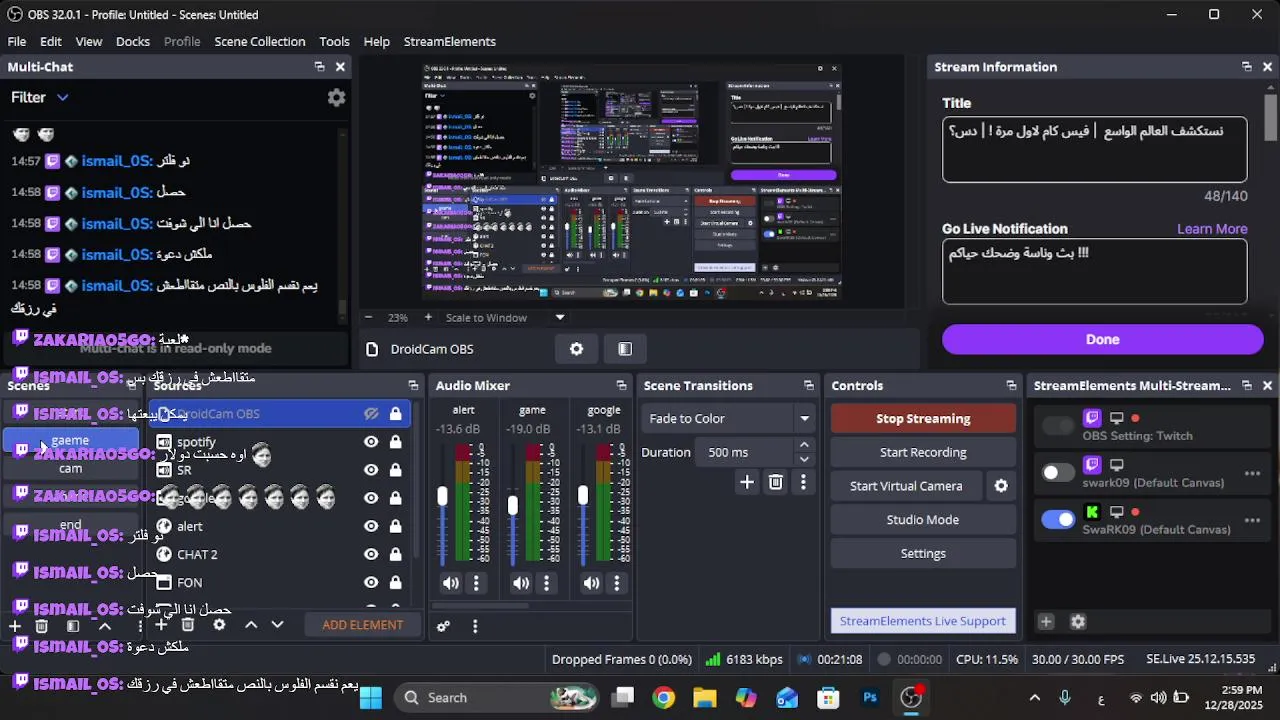The width and height of the screenshot is (1280, 720).
Task: Open more options for SwaRK09 Kick output
Action: click(x=1252, y=520)
